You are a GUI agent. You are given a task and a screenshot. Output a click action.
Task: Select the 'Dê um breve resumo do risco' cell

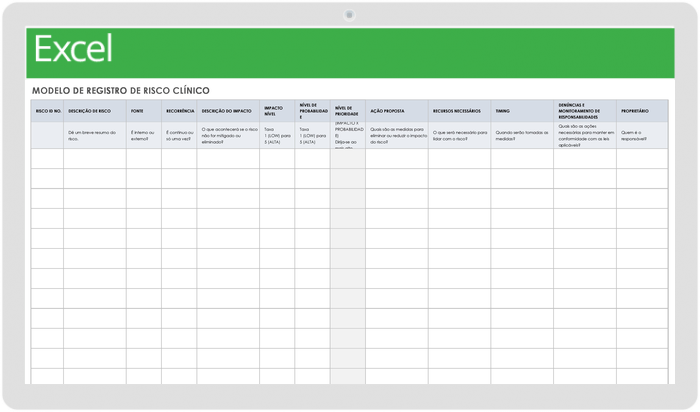pyautogui.click(x=95, y=135)
